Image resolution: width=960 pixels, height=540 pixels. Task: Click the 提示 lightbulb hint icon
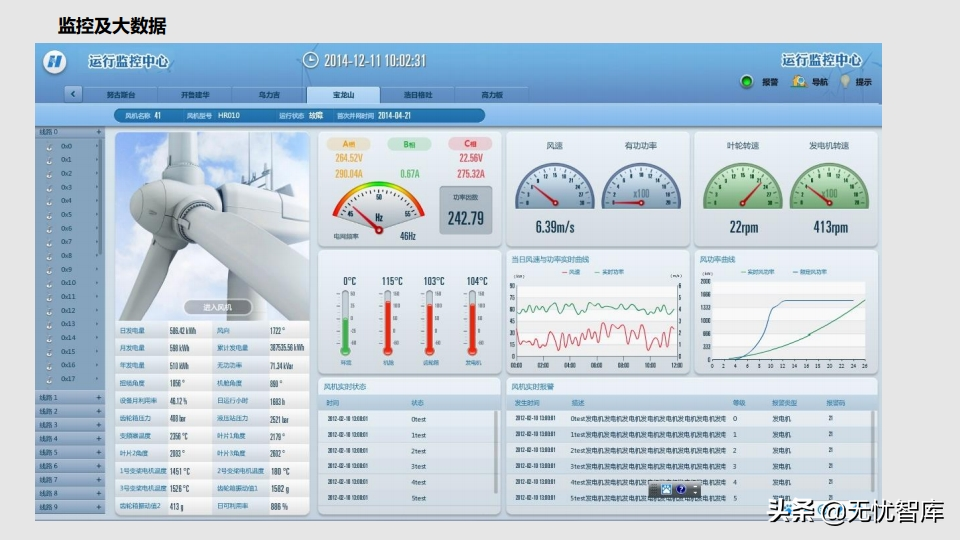(846, 81)
